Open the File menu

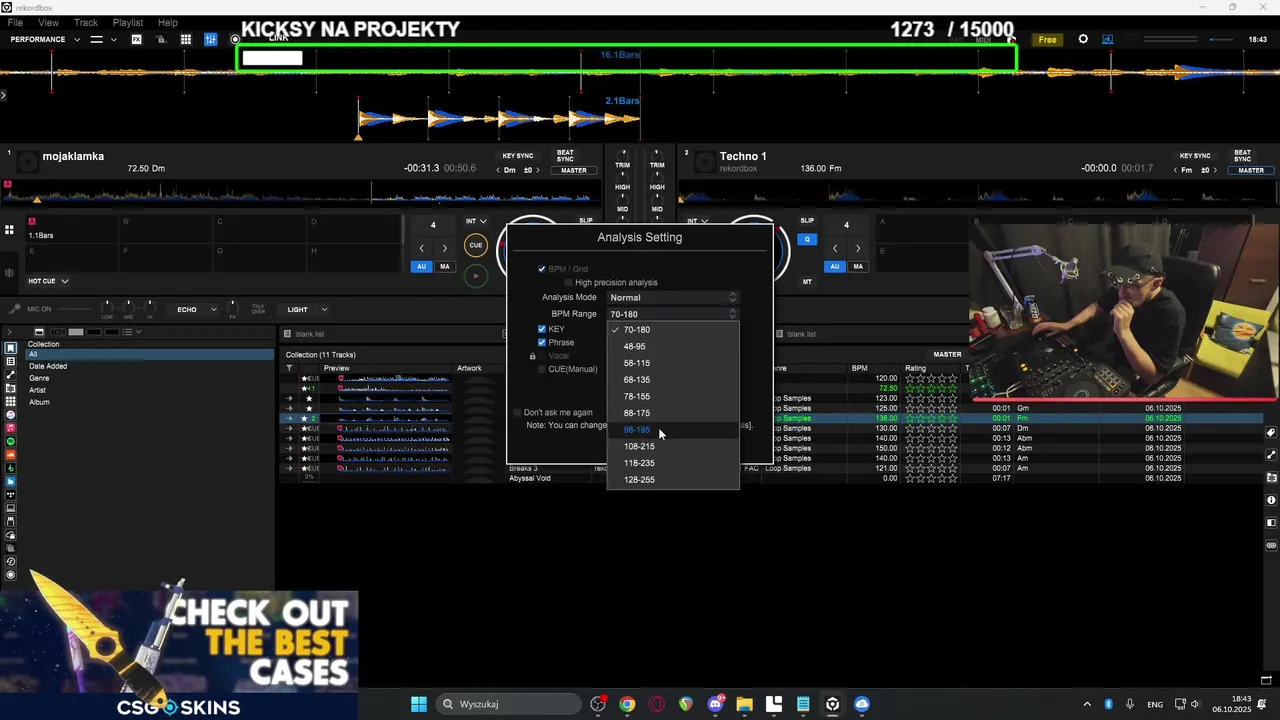[x=15, y=22]
